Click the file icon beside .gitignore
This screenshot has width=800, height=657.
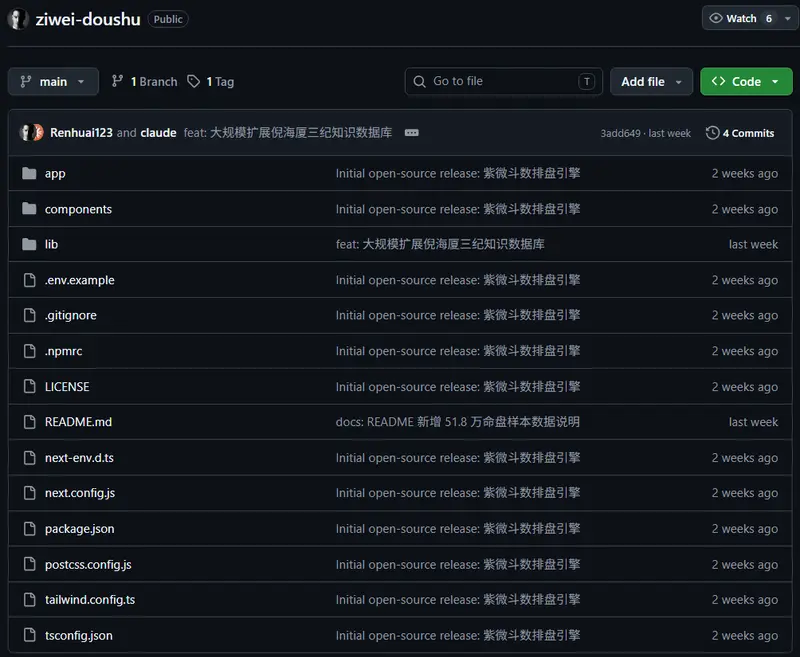pos(30,315)
